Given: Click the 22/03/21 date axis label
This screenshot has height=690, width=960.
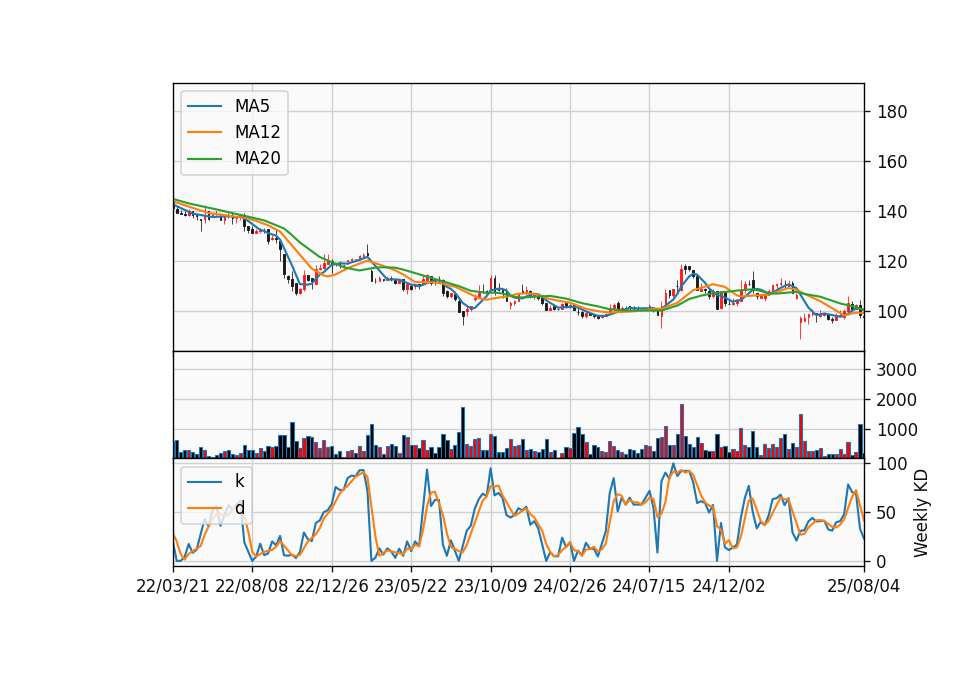Looking at the screenshot, I should pos(173,586).
